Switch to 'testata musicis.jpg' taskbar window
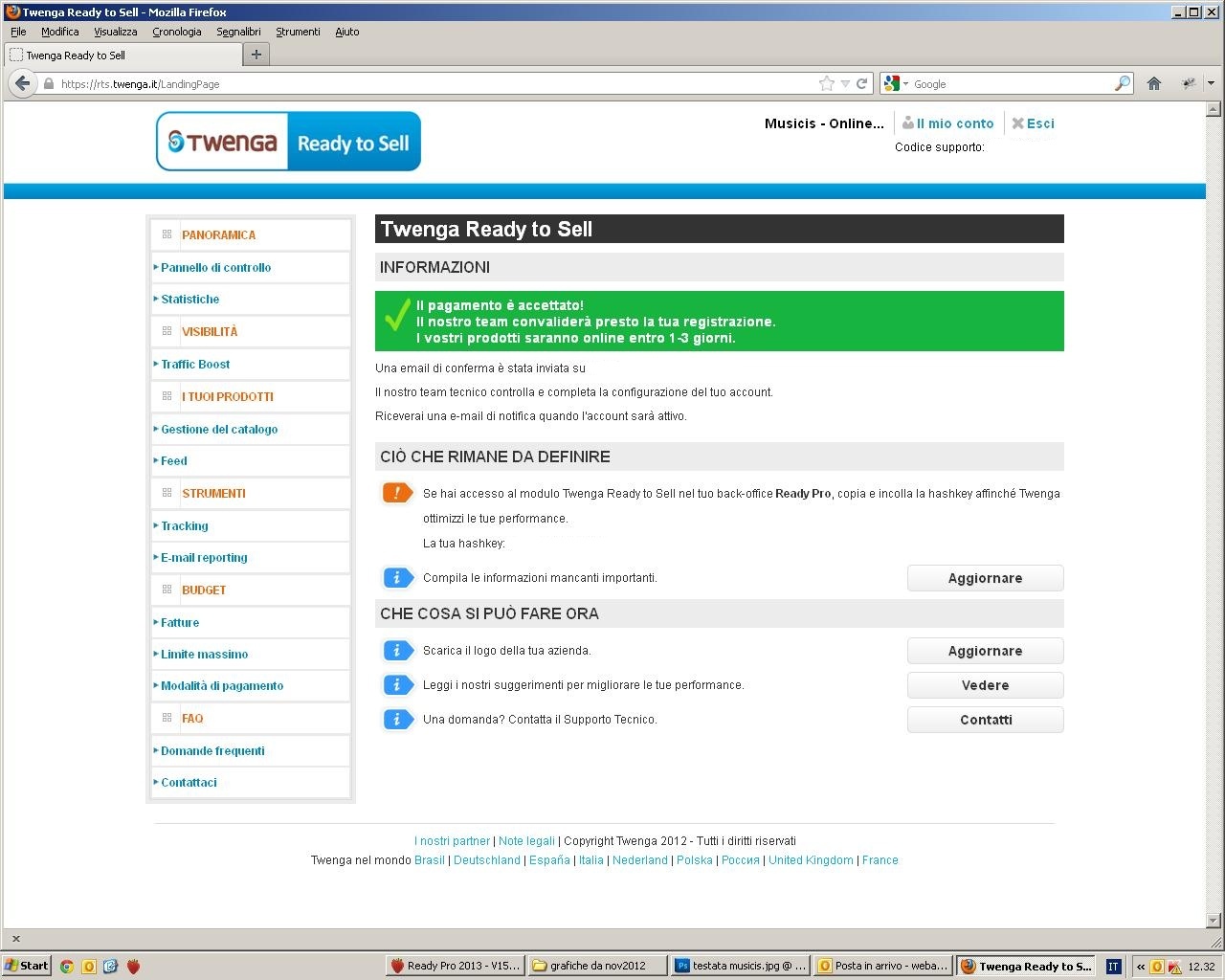 (x=741, y=966)
